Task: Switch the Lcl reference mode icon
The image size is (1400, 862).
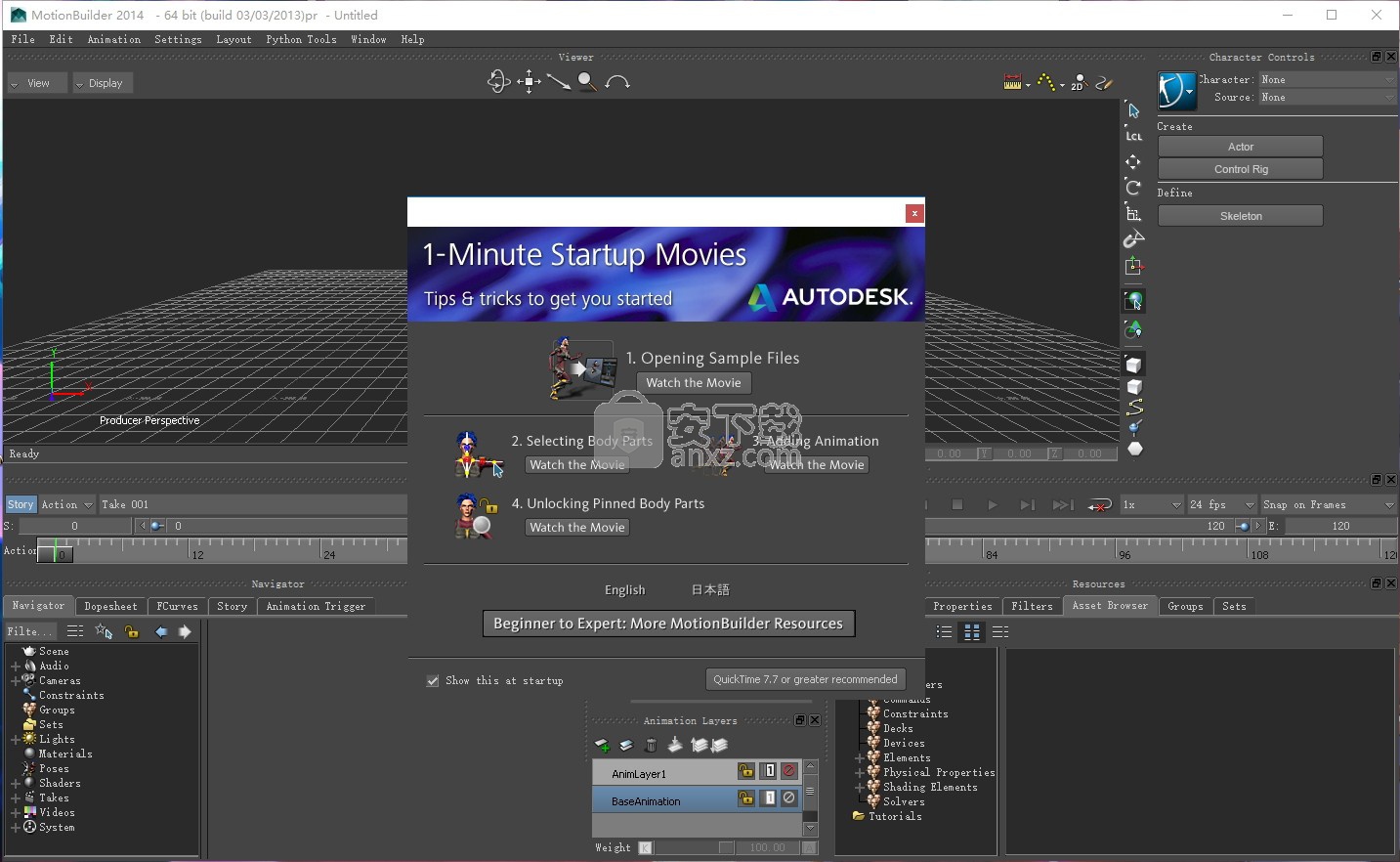Action: pyautogui.click(x=1133, y=136)
